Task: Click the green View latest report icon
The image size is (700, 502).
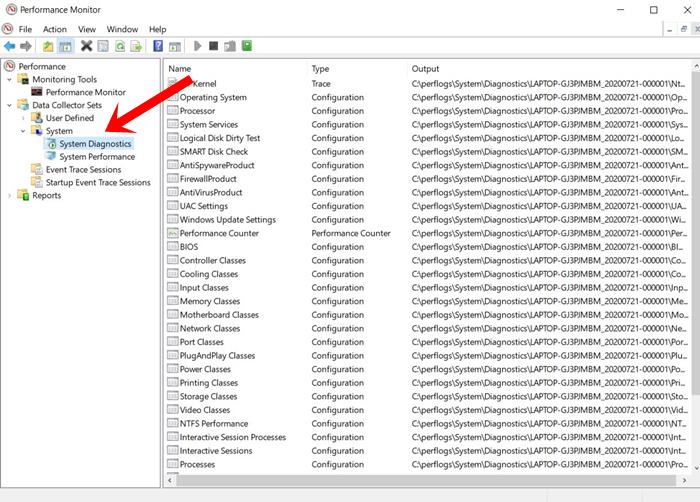Action: tap(247, 46)
